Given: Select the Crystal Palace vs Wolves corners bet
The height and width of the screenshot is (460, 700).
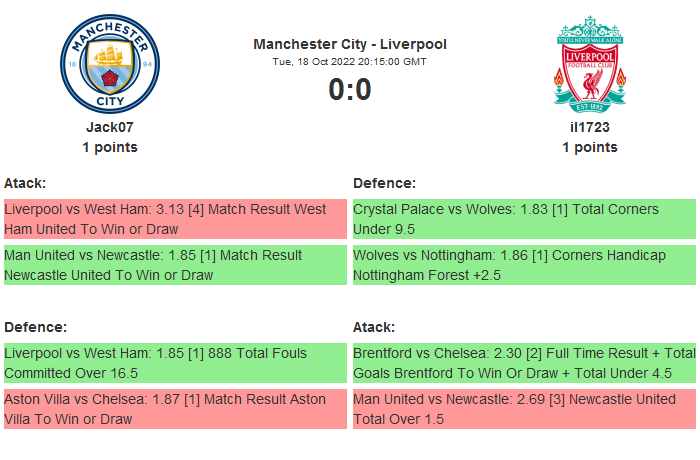Looking at the screenshot, I should [x=524, y=219].
